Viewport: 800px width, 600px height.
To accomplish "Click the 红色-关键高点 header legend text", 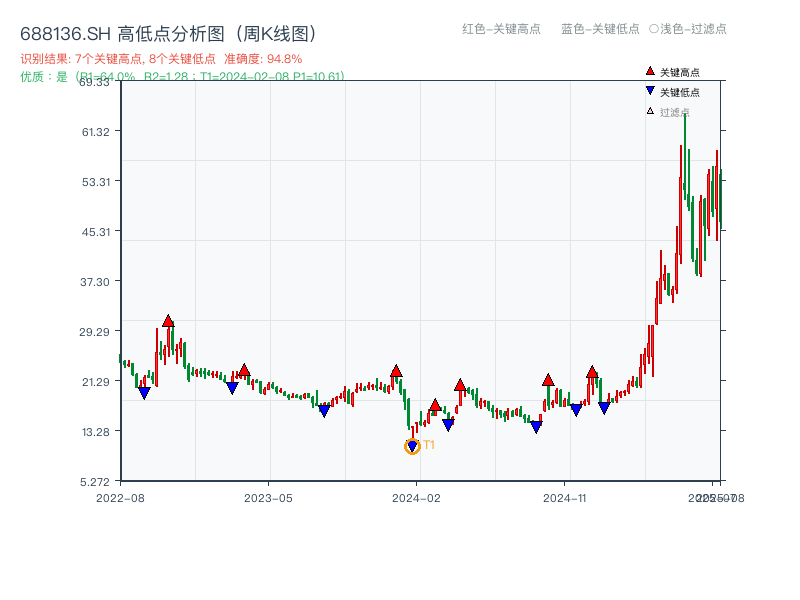I will [x=501, y=29].
